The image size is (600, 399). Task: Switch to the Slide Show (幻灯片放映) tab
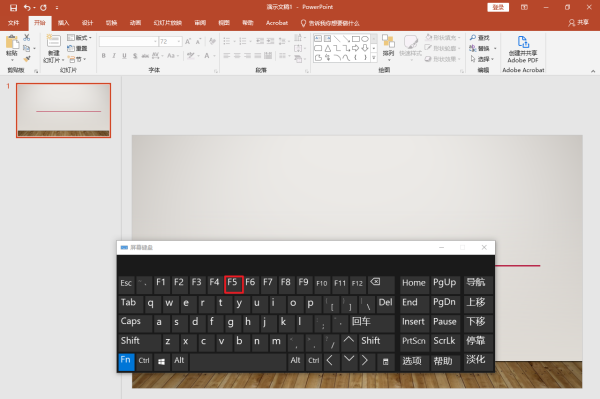tap(168, 23)
